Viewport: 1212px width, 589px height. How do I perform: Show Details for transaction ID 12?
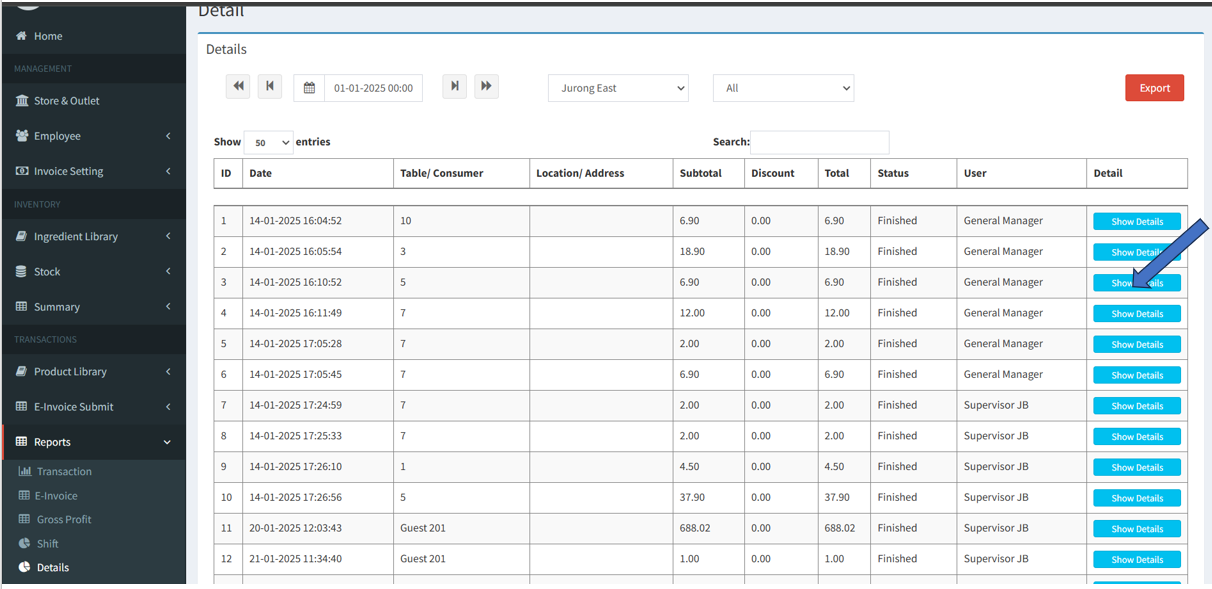(x=1137, y=559)
